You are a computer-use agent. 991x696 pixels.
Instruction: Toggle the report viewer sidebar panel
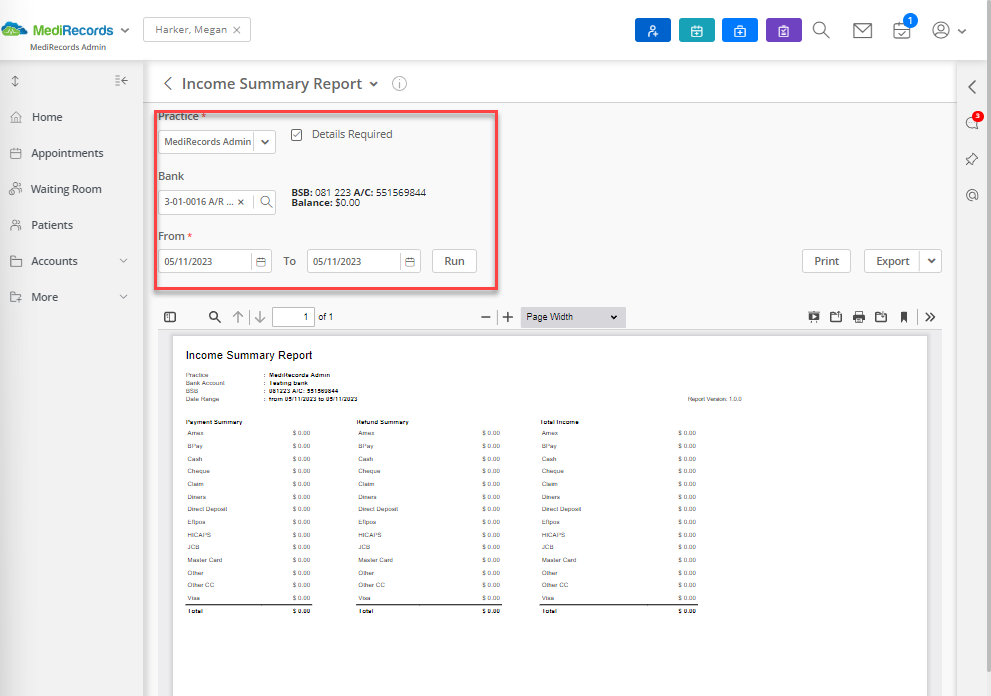click(170, 317)
